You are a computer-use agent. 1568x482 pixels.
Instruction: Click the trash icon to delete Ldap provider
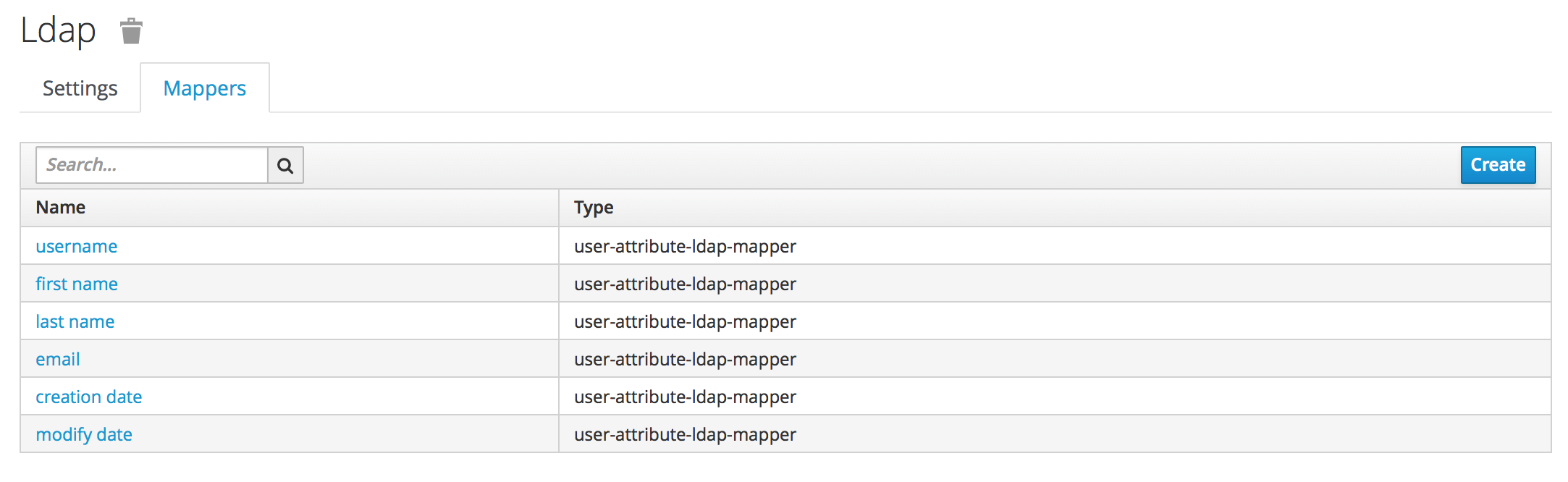(x=131, y=31)
